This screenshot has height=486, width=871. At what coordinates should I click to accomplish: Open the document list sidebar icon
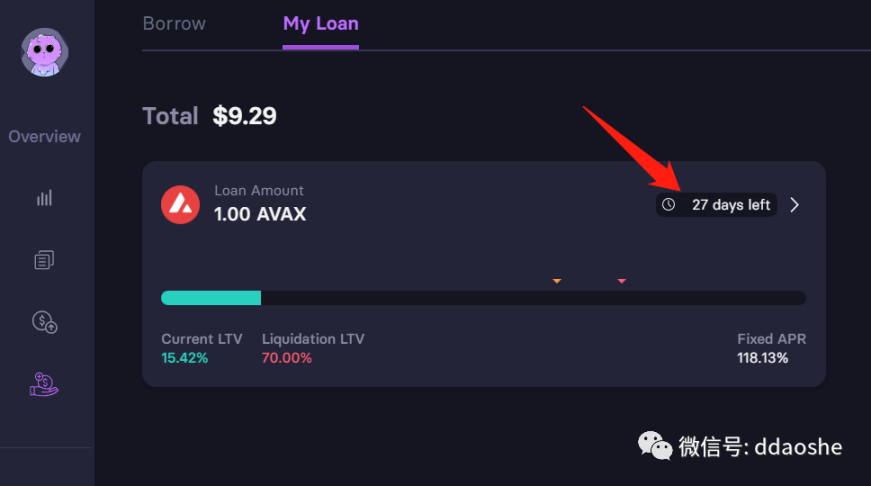pos(44,261)
